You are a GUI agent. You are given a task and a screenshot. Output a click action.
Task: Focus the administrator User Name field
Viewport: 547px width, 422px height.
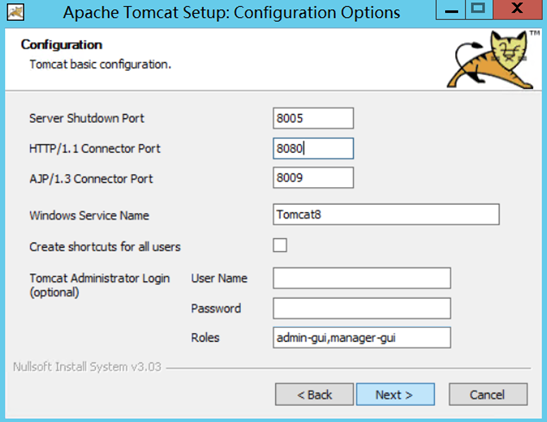362,278
